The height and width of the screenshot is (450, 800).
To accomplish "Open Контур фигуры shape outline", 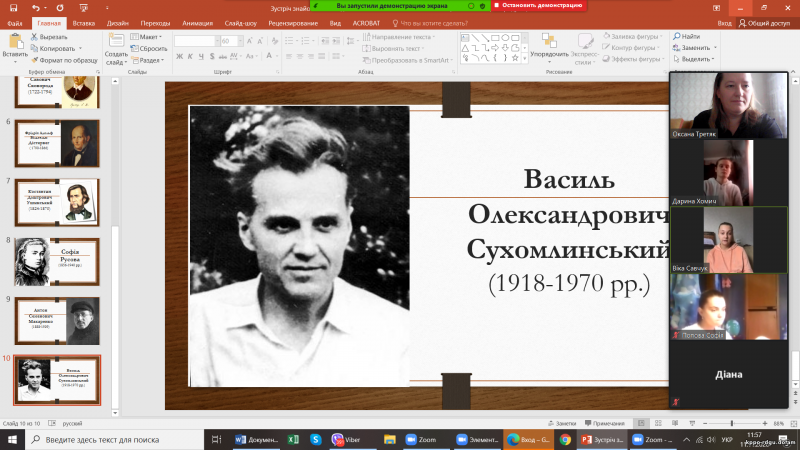I will (x=631, y=47).
